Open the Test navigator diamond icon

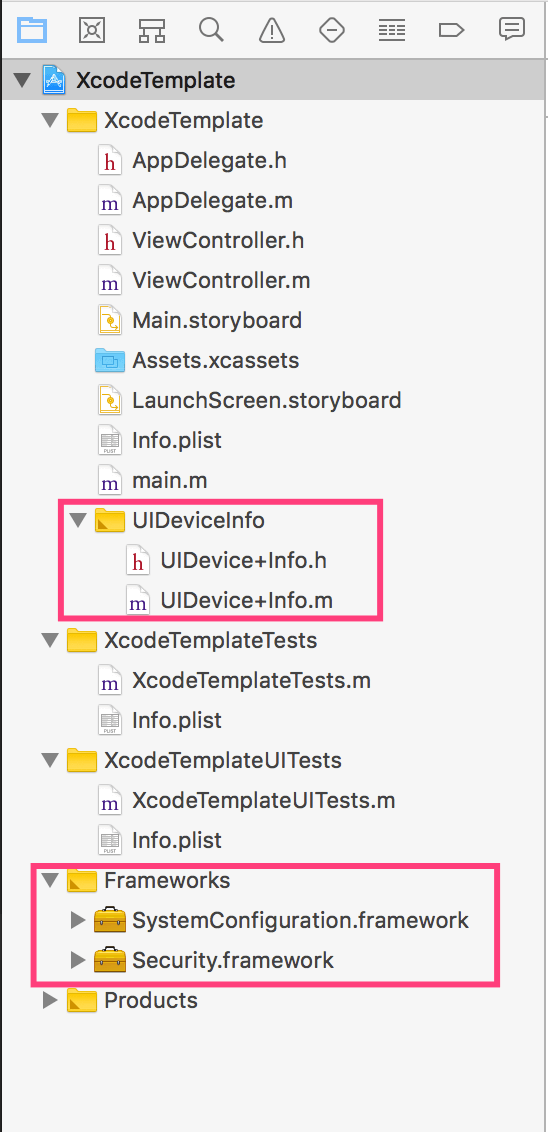click(331, 30)
